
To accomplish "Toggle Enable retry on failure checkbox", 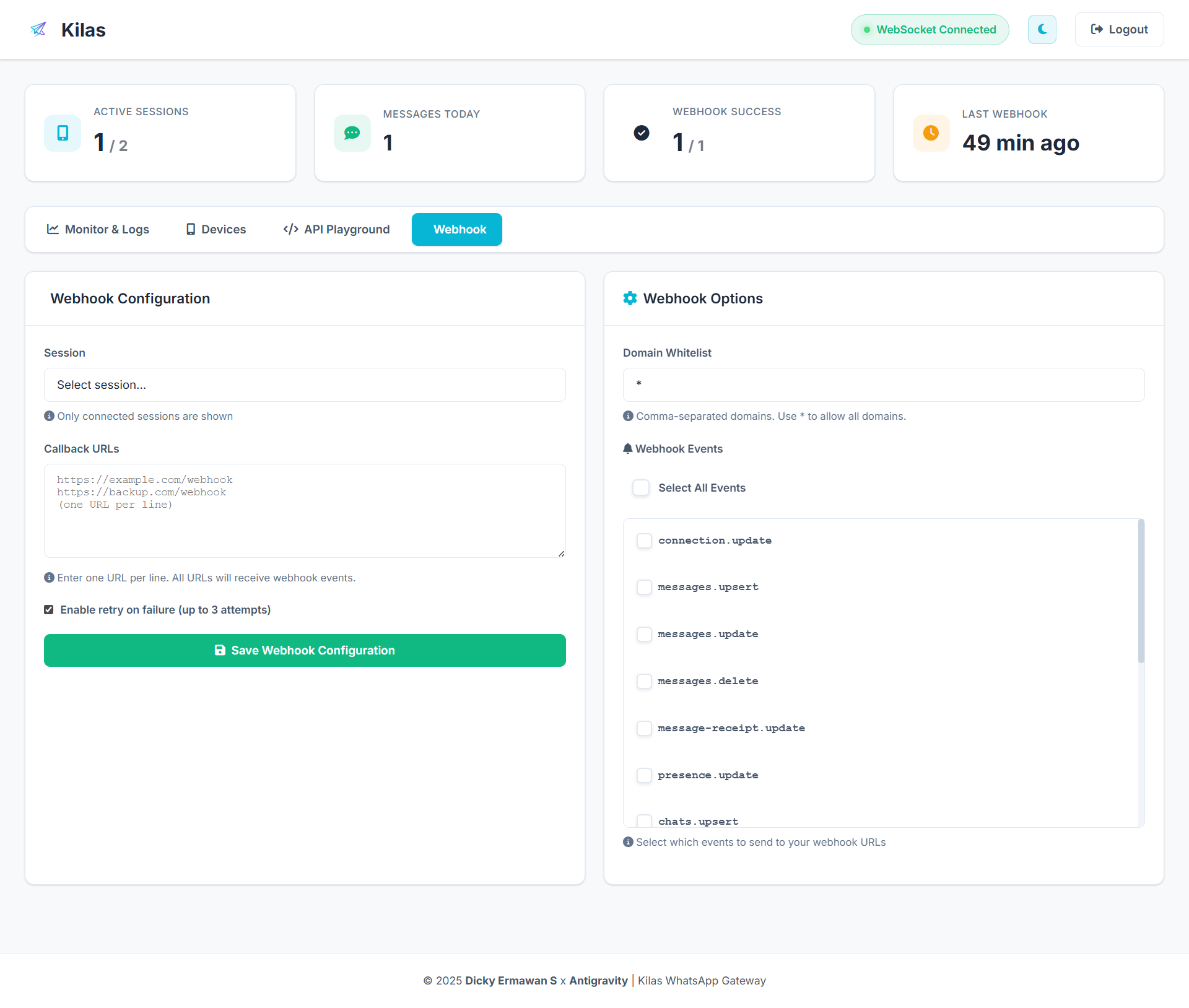I will [49, 610].
